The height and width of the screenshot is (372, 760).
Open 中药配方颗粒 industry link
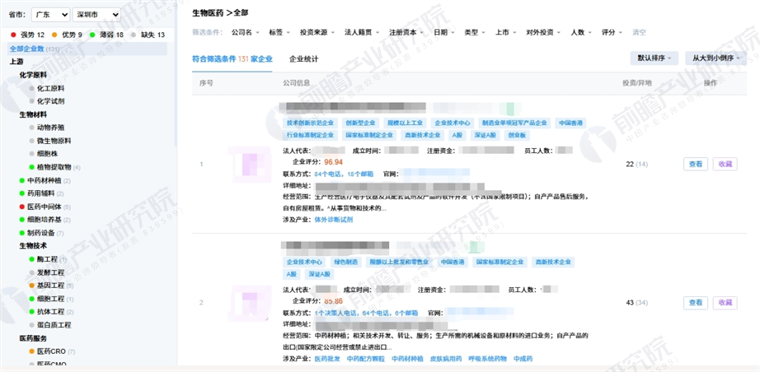point(365,359)
